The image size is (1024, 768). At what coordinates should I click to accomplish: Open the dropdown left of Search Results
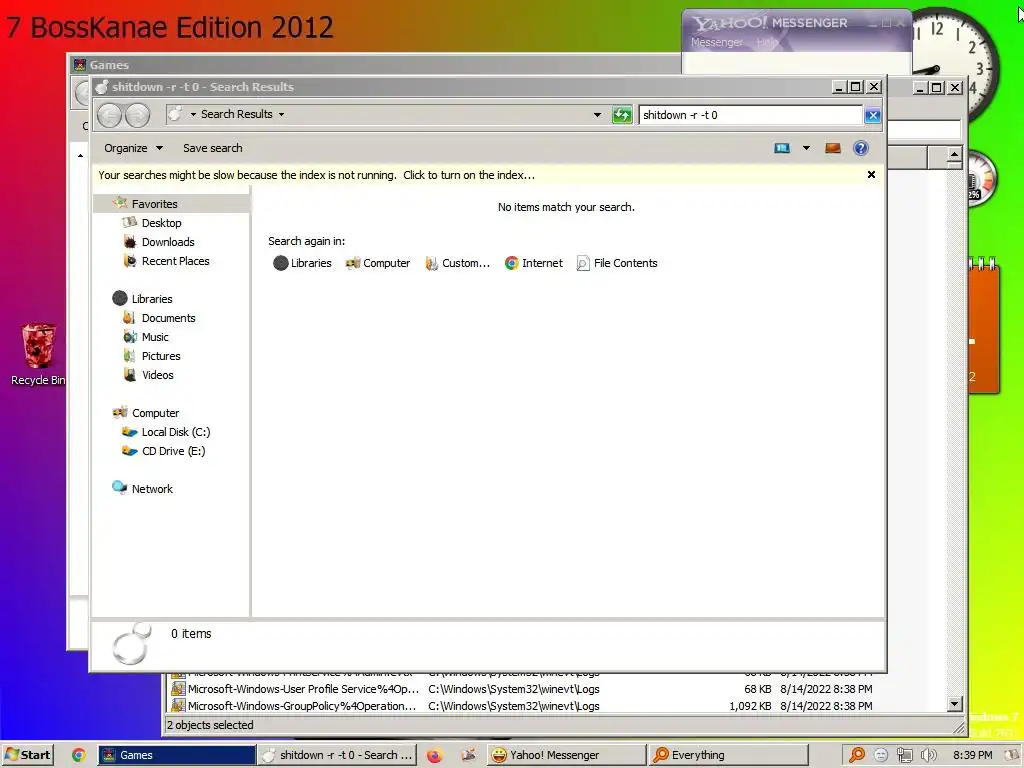tap(193, 114)
